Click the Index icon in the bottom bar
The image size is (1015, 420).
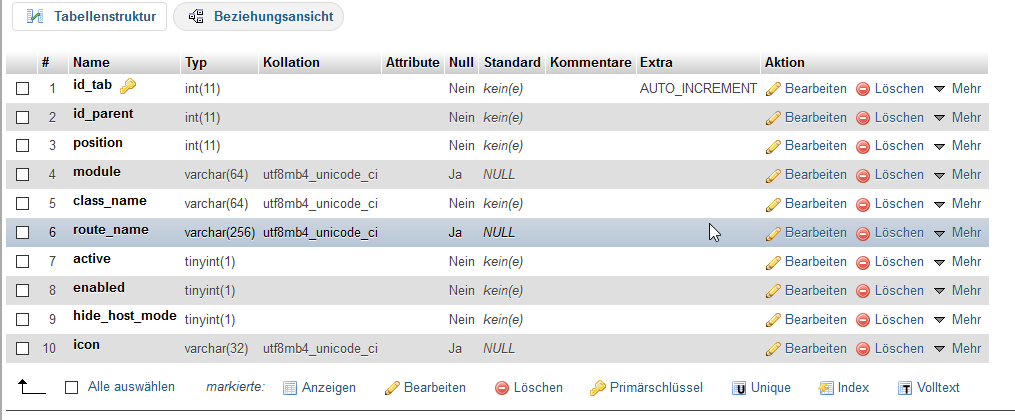(x=826, y=388)
